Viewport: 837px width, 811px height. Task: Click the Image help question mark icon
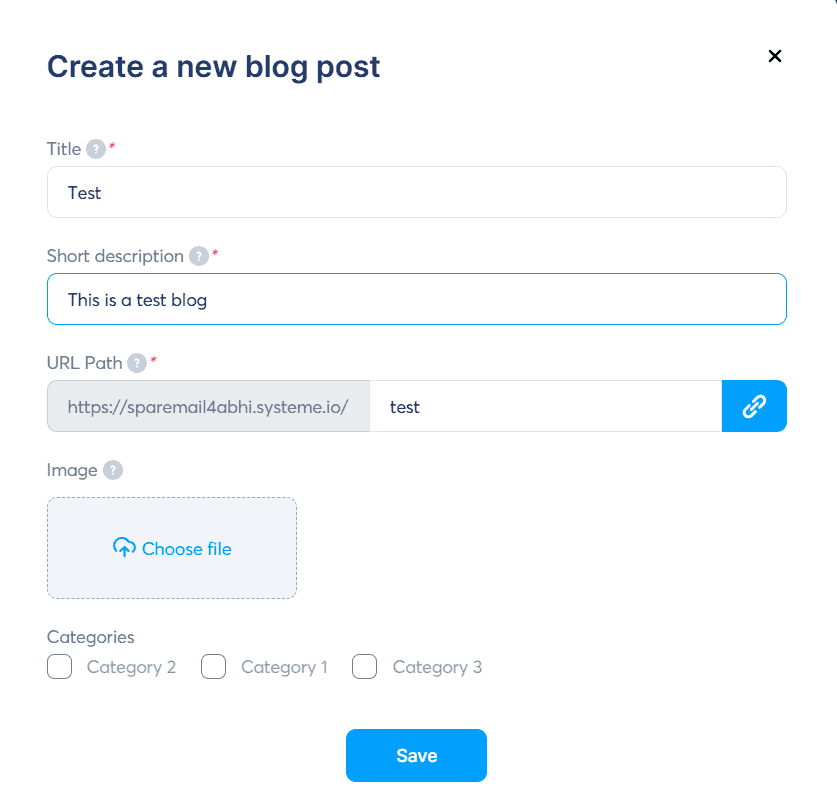[x=113, y=470]
